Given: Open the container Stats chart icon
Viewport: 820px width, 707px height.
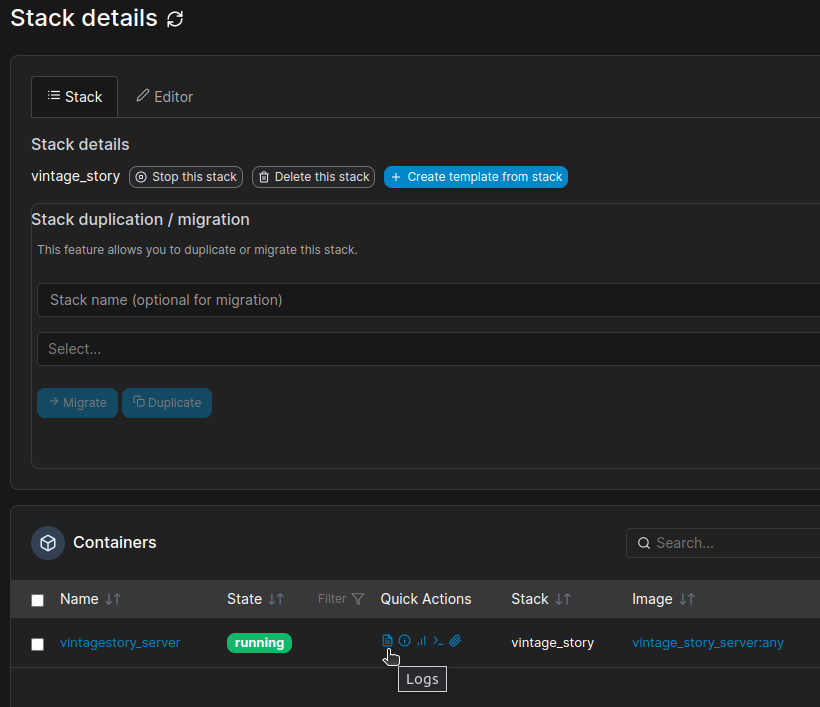Looking at the screenshot, I should 421,641.
